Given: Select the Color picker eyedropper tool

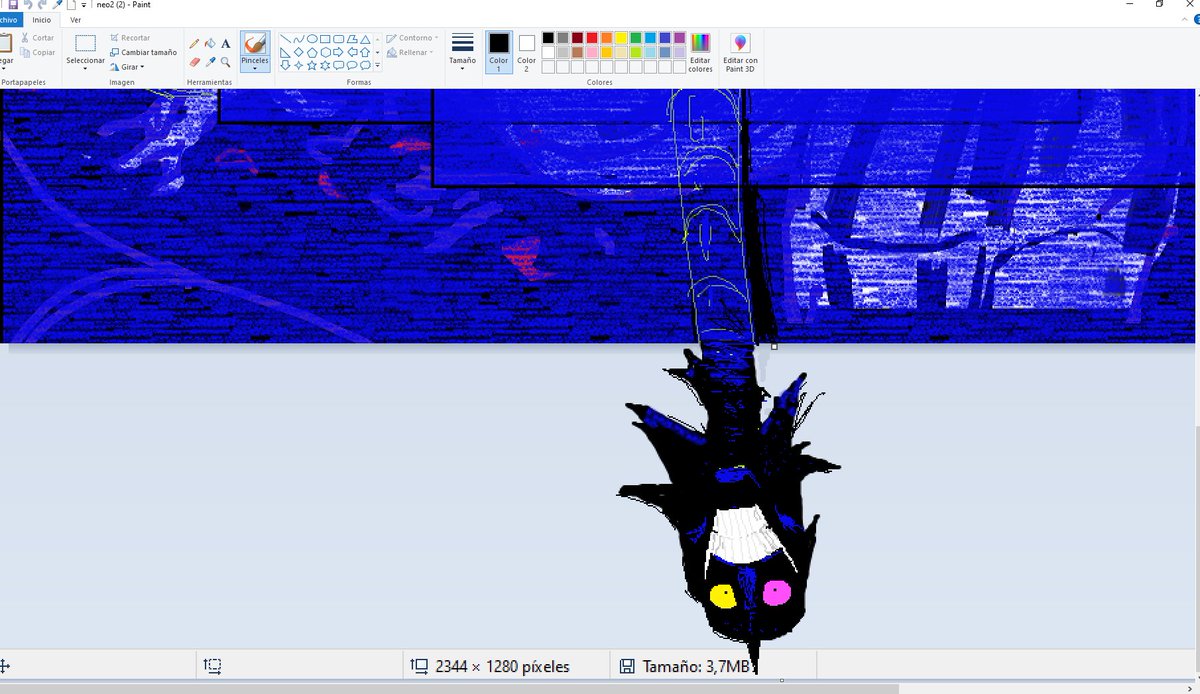Looking at the screenshot, I should (x=210, y=62).
